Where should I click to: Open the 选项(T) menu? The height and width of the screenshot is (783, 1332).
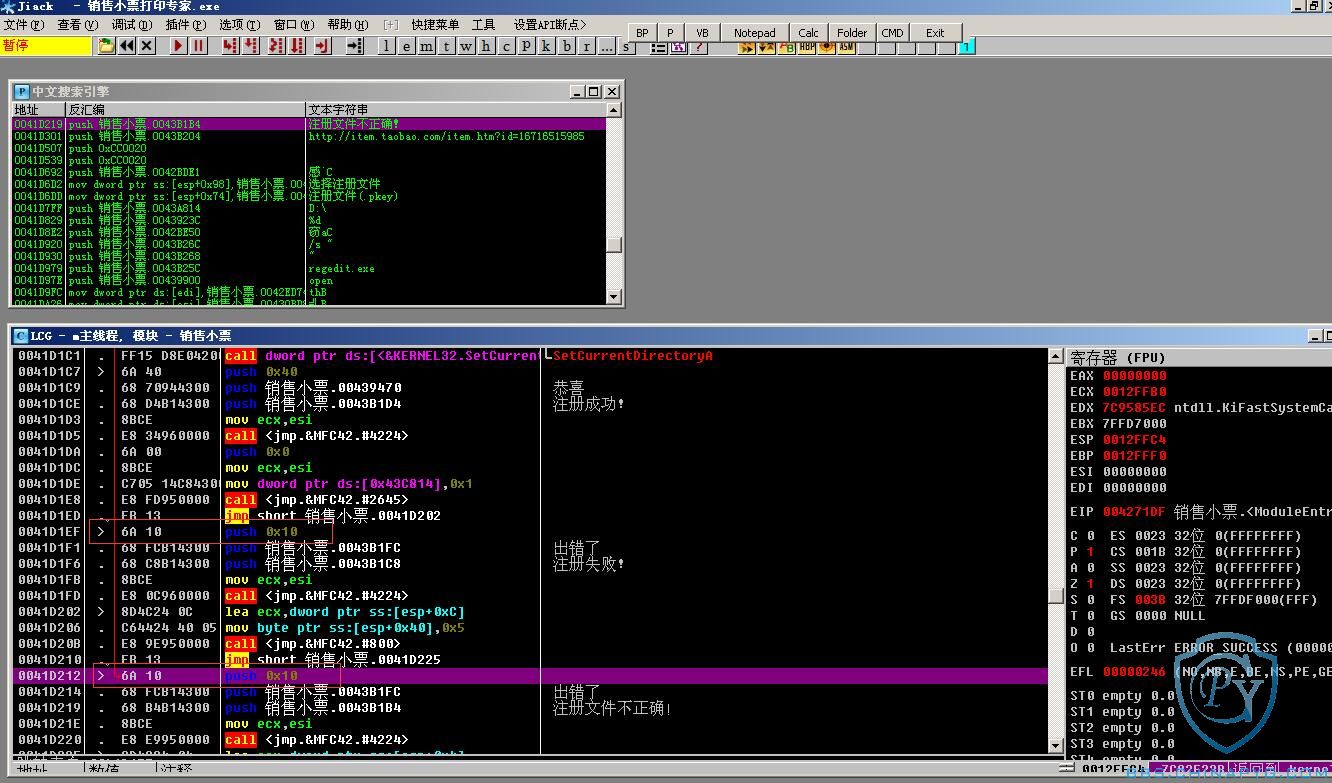pos(239,24)
